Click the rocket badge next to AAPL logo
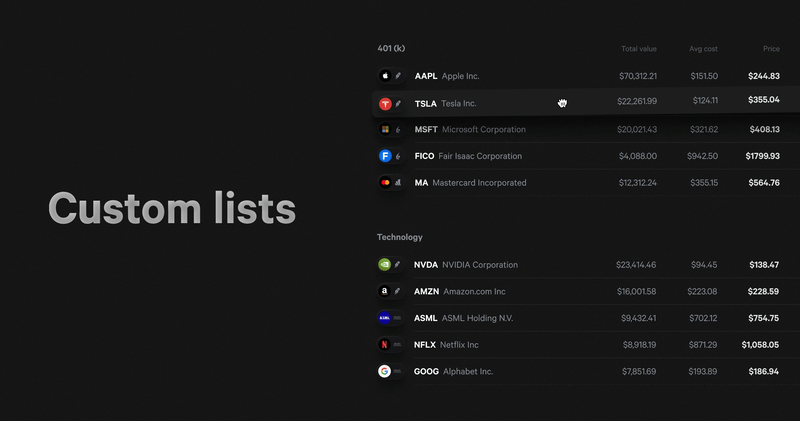 pos(398,76)
